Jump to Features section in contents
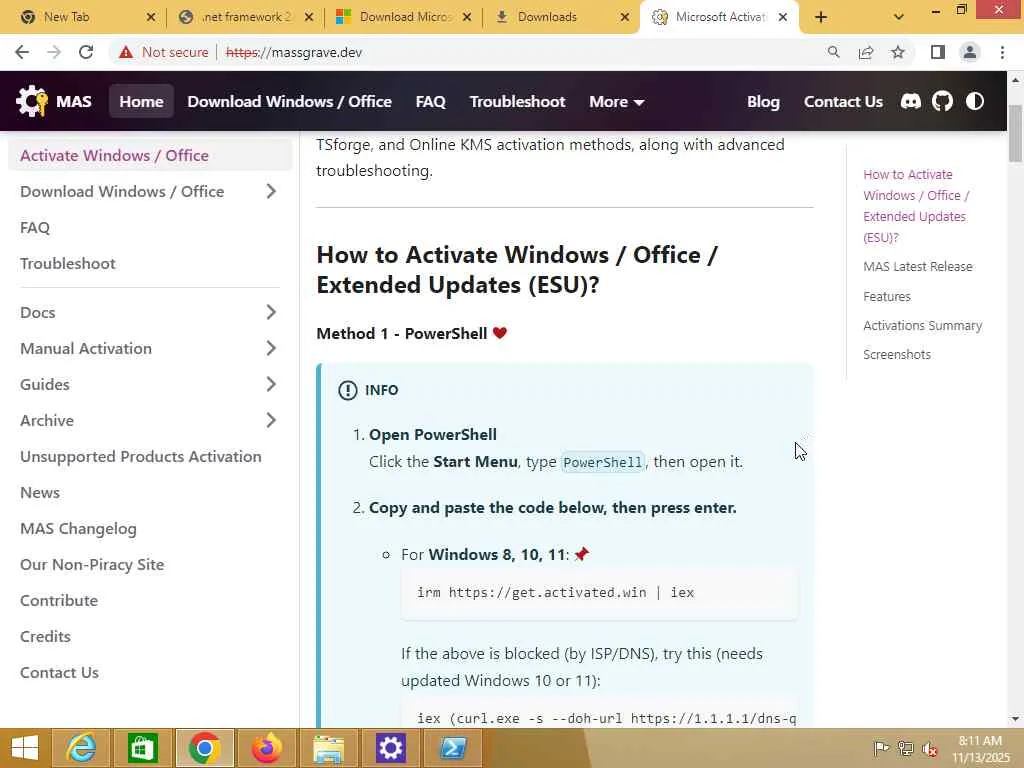 click(886, 296)
